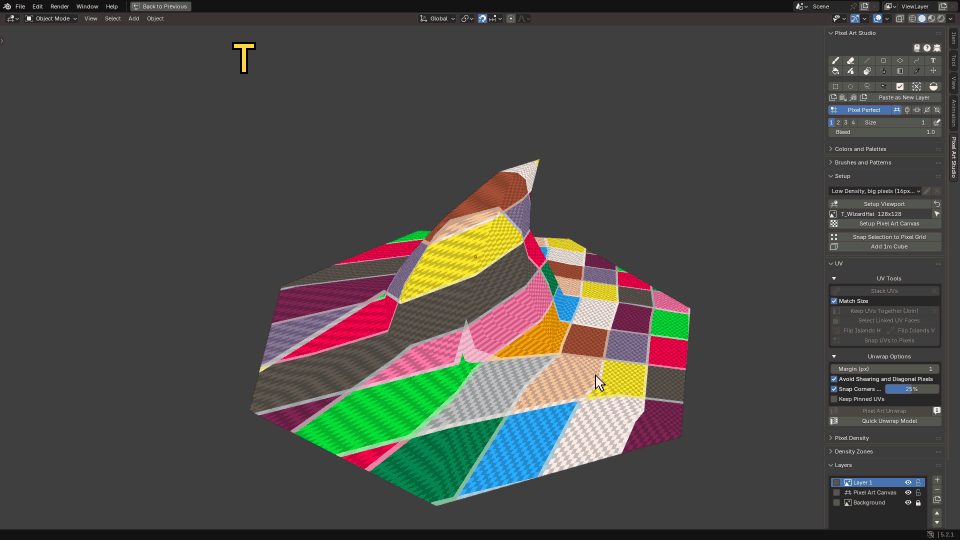Select the pencil draw tool
Image resolution: width=960 pixels, height=540 pixels.
pos(835,61)
